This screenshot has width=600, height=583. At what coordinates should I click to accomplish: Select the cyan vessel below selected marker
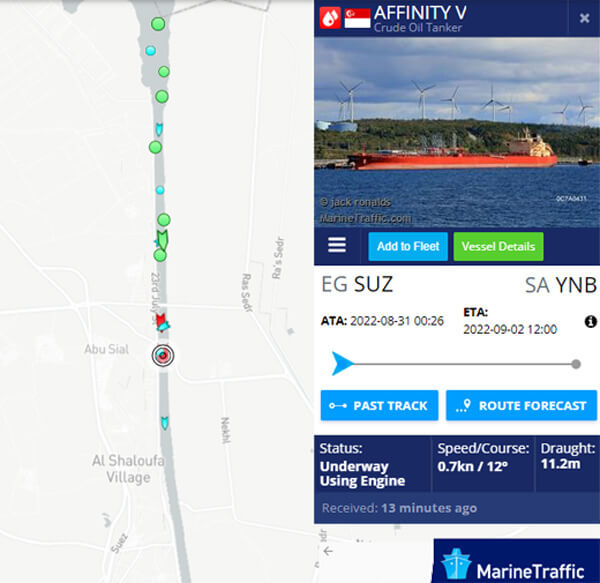165,423
